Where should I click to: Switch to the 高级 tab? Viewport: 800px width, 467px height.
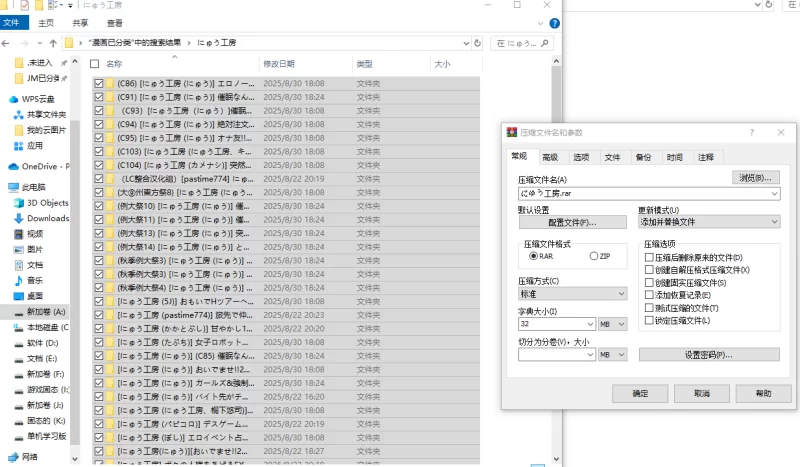(x=550, y=157)
